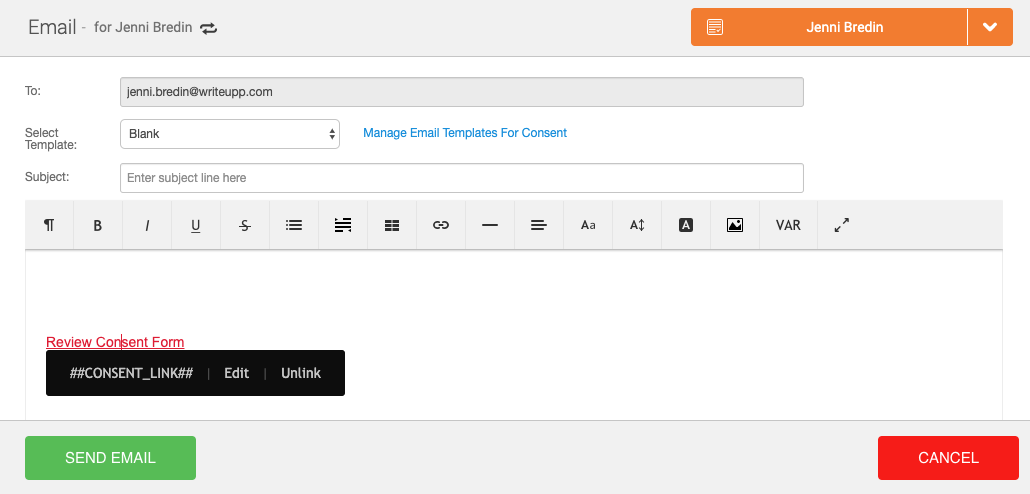Toggle italic text formatting
Image resolution: width=1030 pixels, height=494 pixels.
coord(147,225)
